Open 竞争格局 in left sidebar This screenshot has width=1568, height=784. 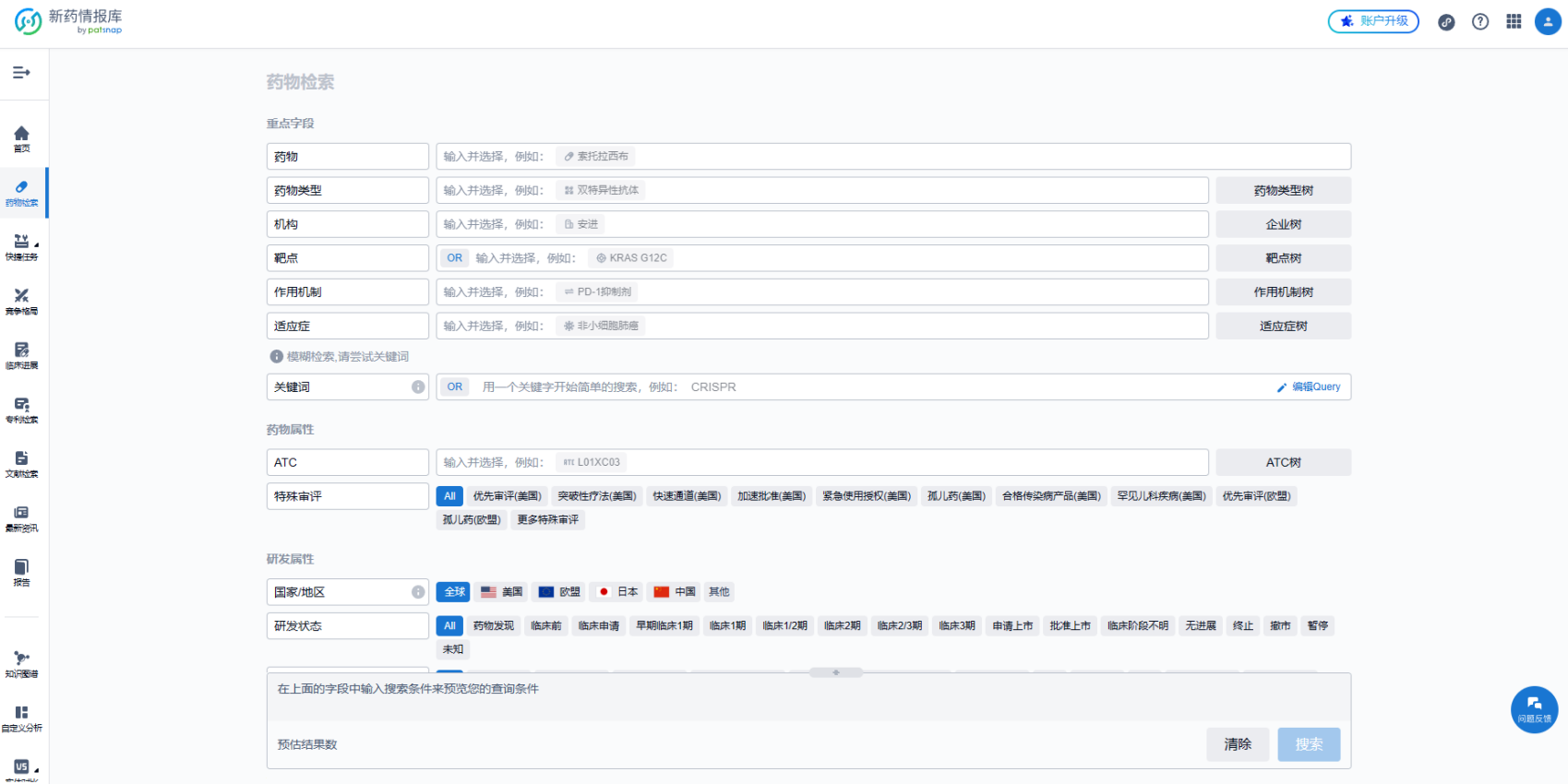tap(21, 301)
